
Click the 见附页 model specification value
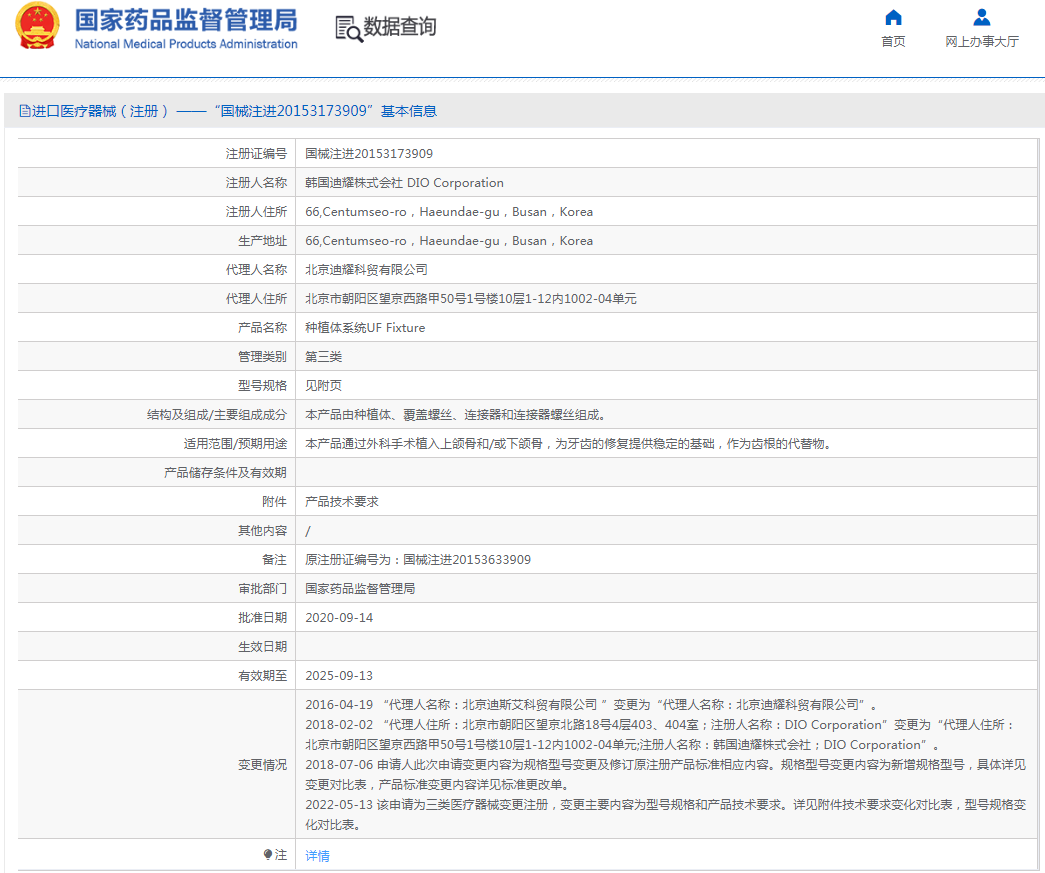(323, 386)
